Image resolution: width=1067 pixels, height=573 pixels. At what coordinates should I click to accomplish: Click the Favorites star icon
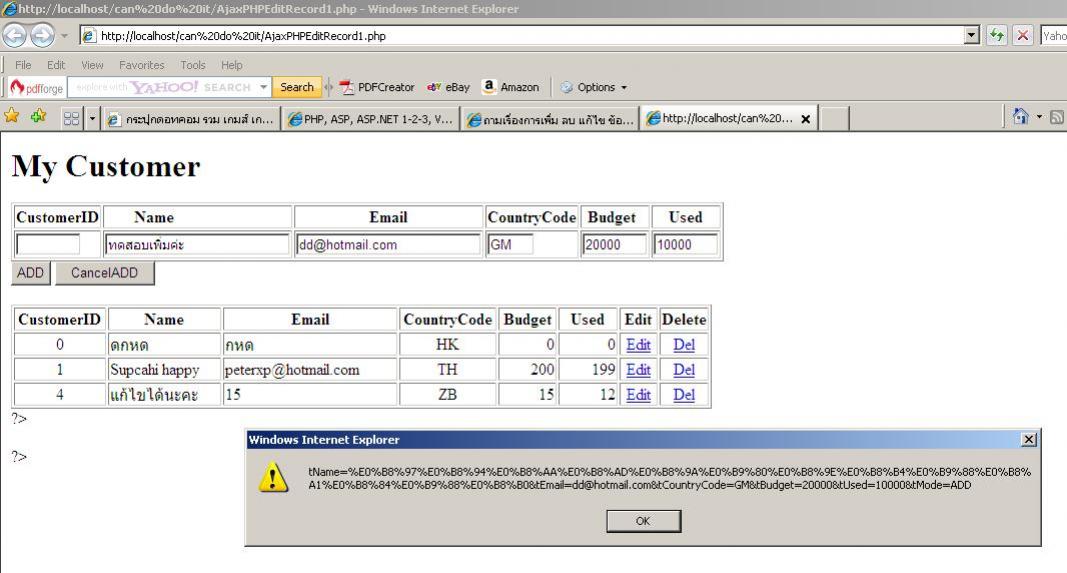(x=12, y=116)
